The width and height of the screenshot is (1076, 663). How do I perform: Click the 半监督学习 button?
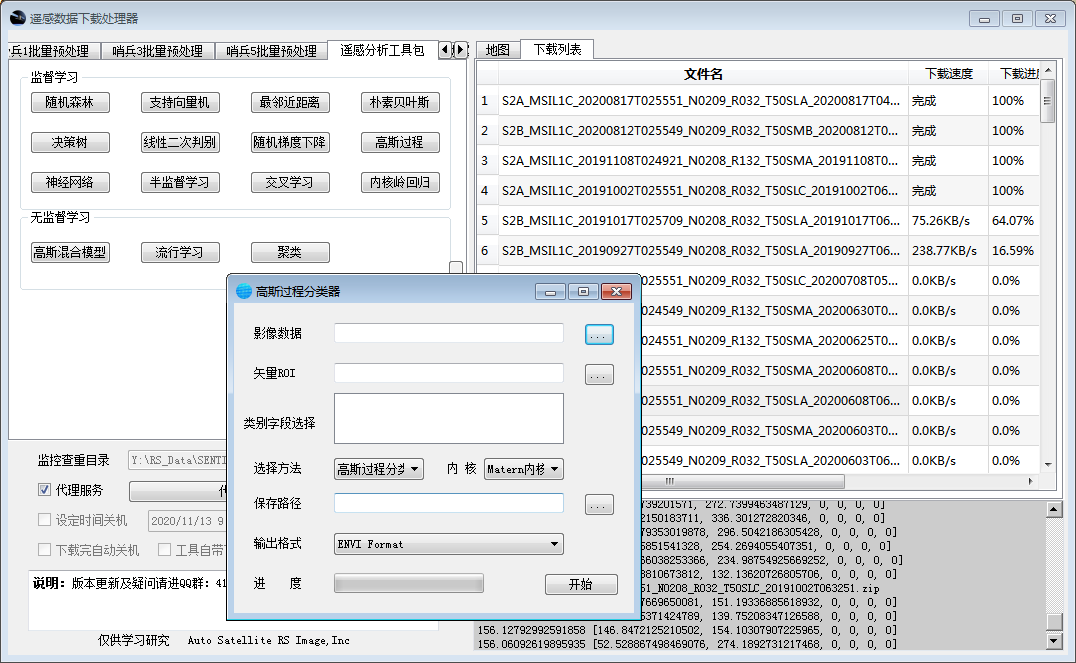coord(180,182)
